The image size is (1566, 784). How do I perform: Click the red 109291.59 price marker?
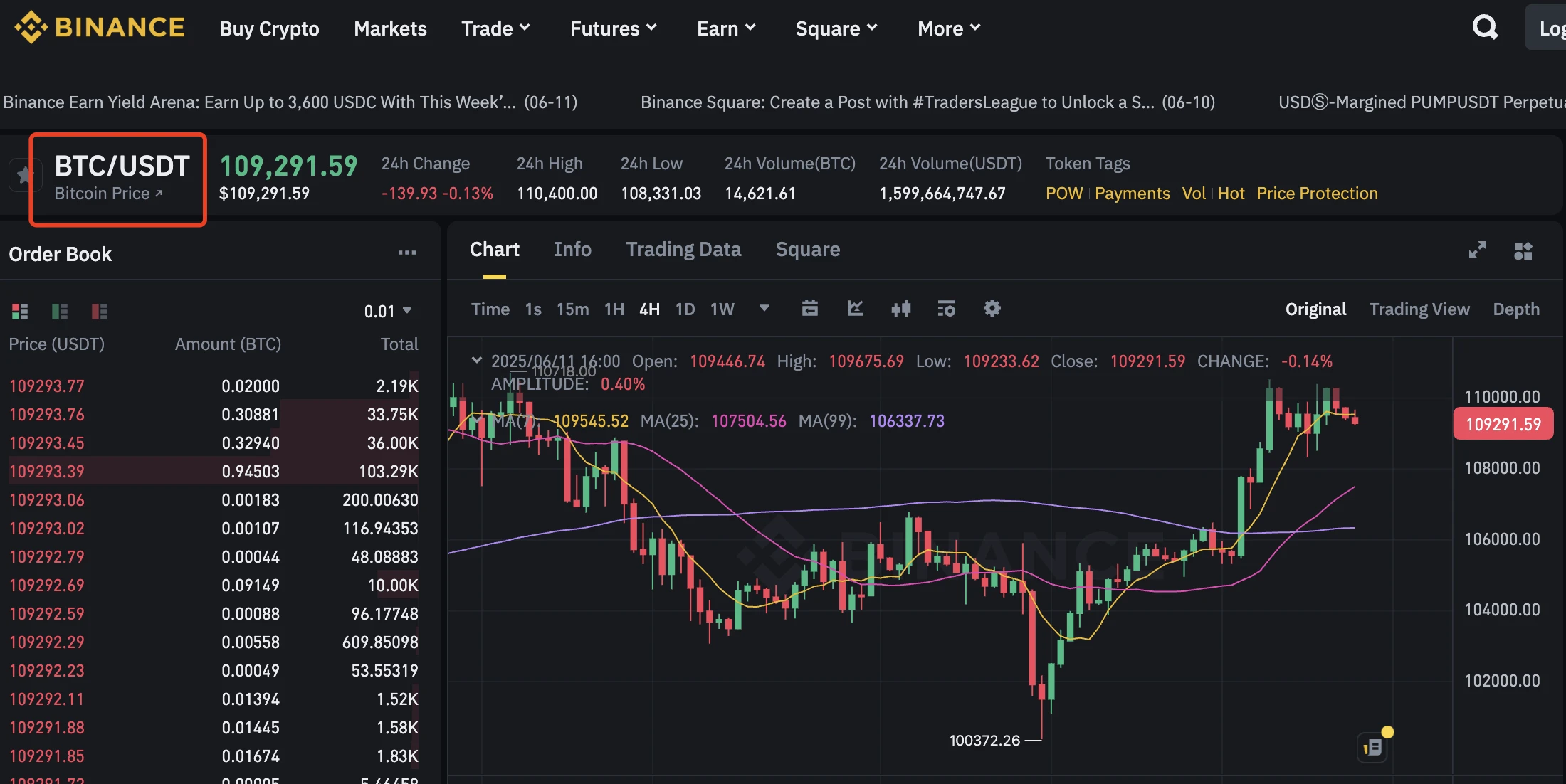(x=1503, y=425)
